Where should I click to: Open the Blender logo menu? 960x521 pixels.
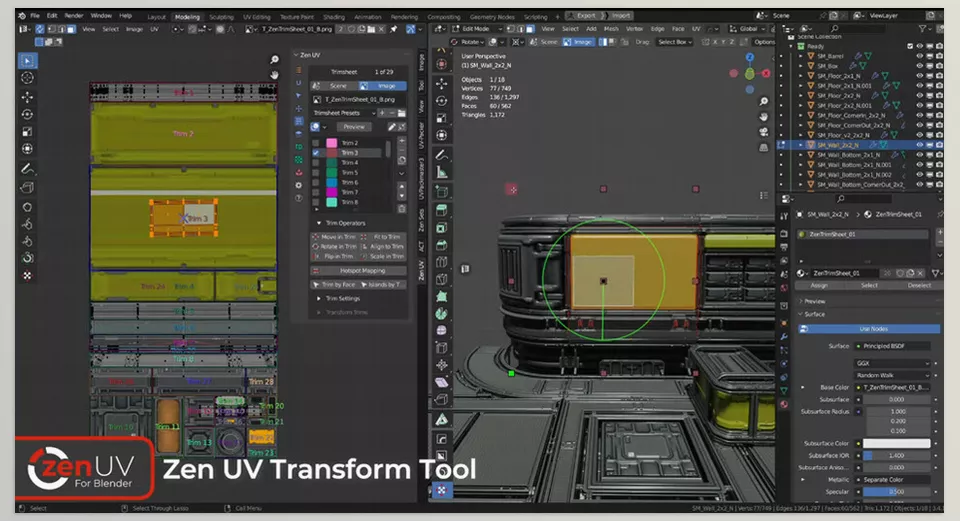21,15
